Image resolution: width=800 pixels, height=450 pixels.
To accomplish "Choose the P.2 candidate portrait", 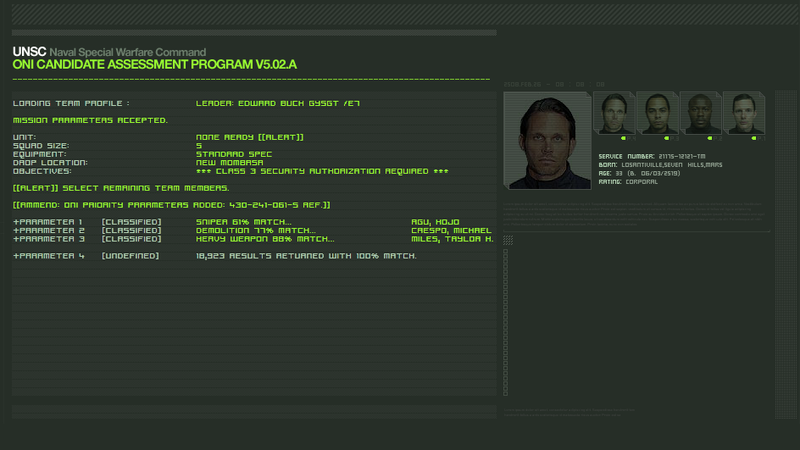I will [x=701, y=113].
